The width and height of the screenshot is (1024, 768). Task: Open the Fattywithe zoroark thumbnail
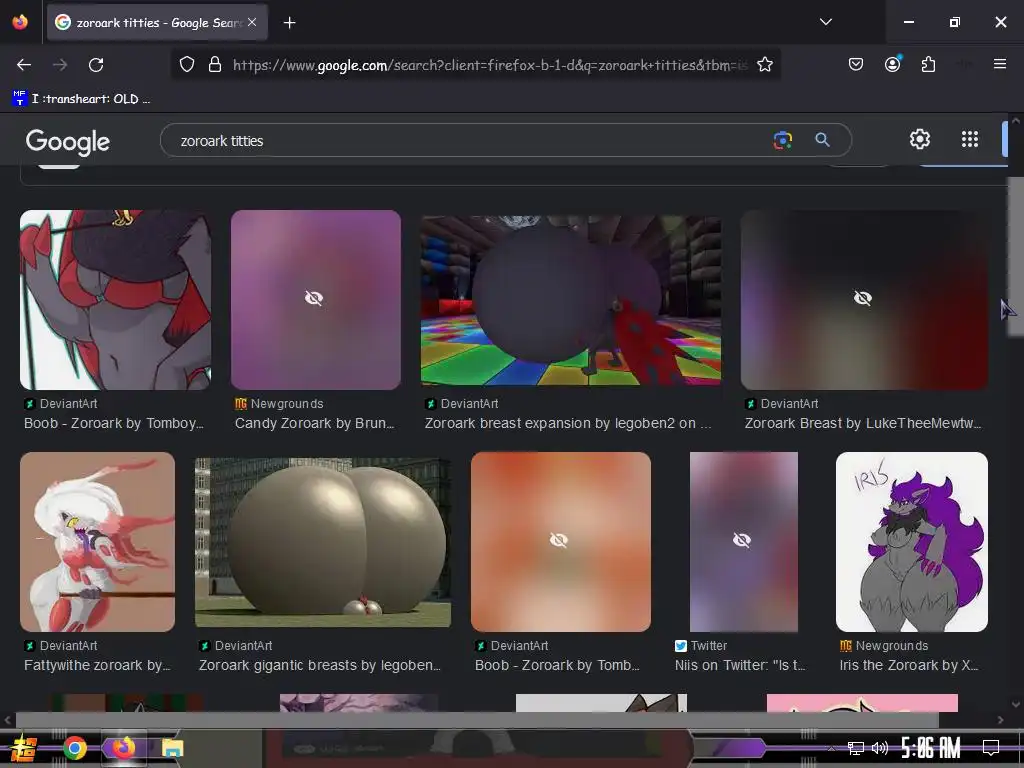click(97, 541)
